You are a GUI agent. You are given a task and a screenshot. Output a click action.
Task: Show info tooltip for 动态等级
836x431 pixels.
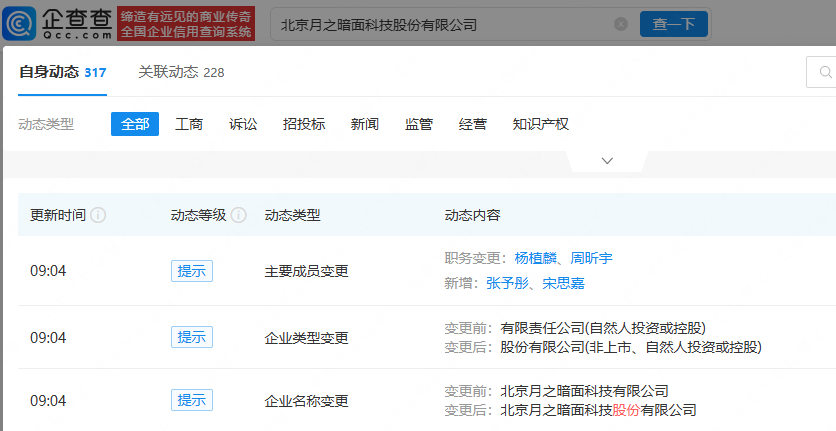point(238,215)
